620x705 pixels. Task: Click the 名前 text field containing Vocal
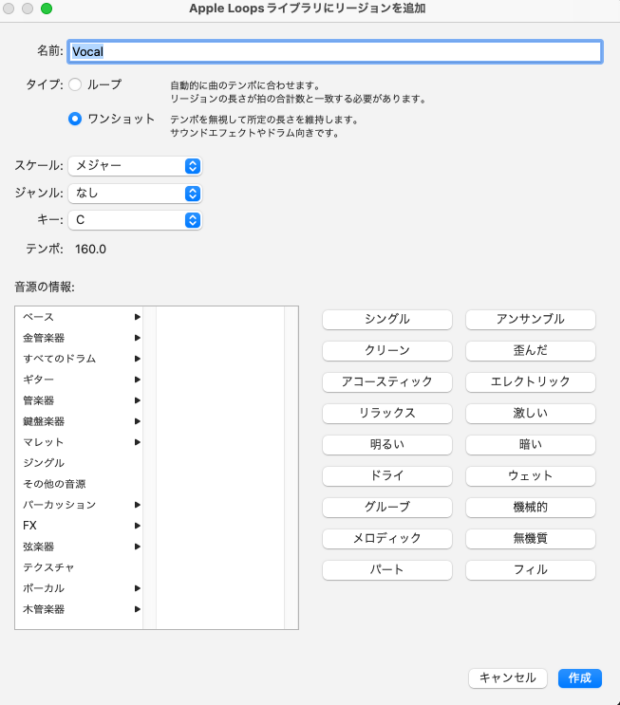point(335,52)
